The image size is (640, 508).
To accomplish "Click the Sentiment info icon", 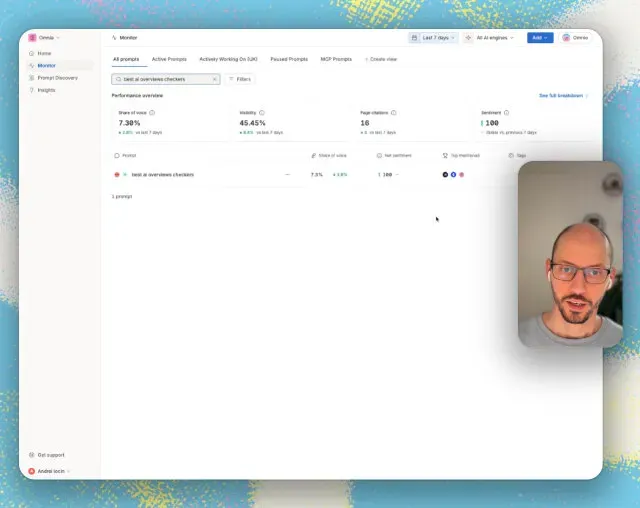I will tap(507, 113).
